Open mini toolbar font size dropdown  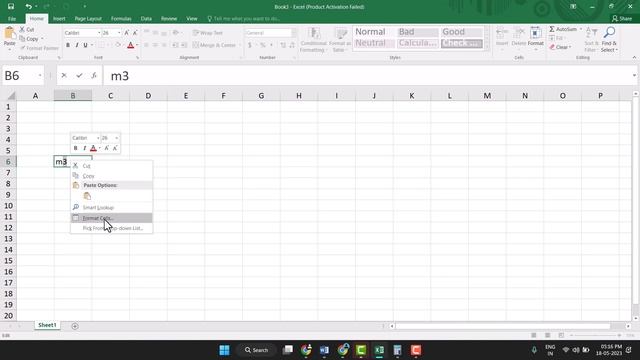coord(116,138)
